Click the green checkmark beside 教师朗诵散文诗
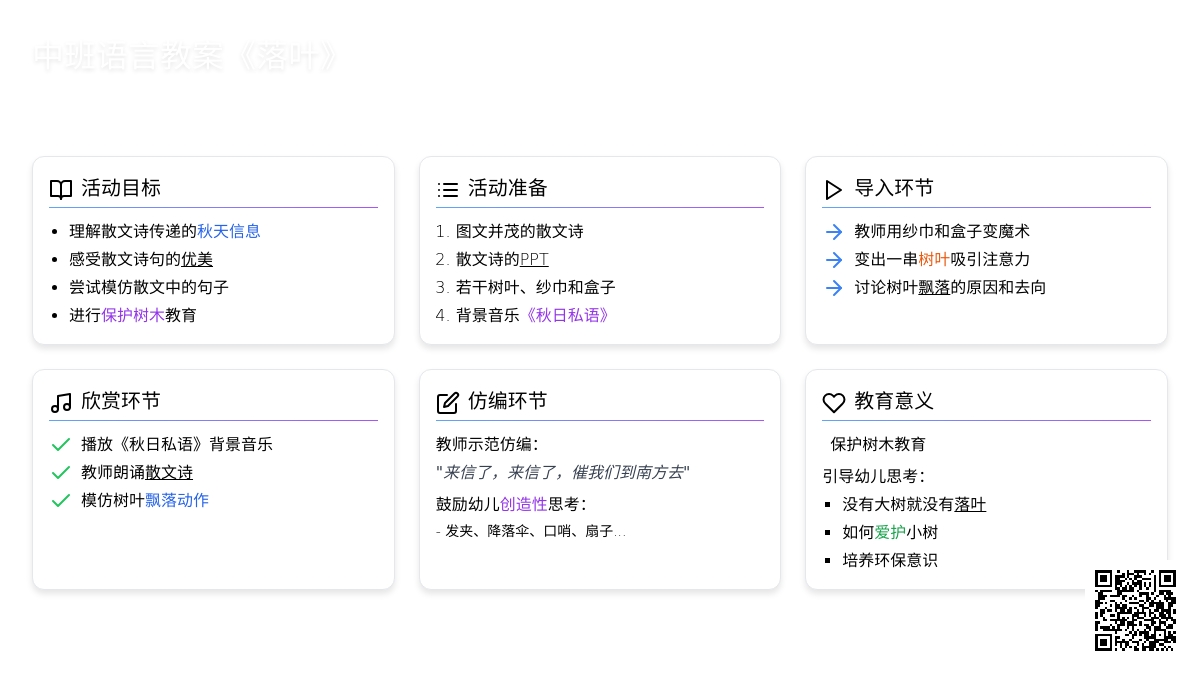Viewport: 1200px width, 675px height. coord(61,473)
